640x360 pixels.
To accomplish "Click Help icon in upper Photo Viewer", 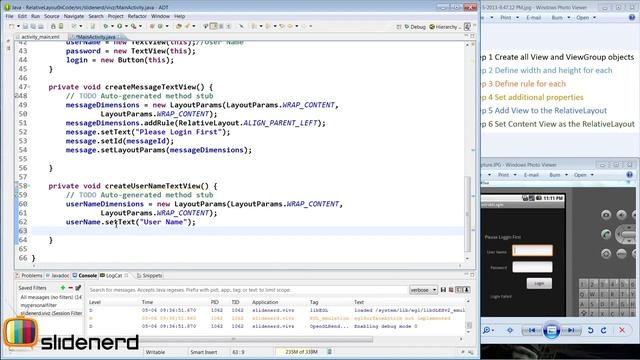I will [x=632, y=18].
